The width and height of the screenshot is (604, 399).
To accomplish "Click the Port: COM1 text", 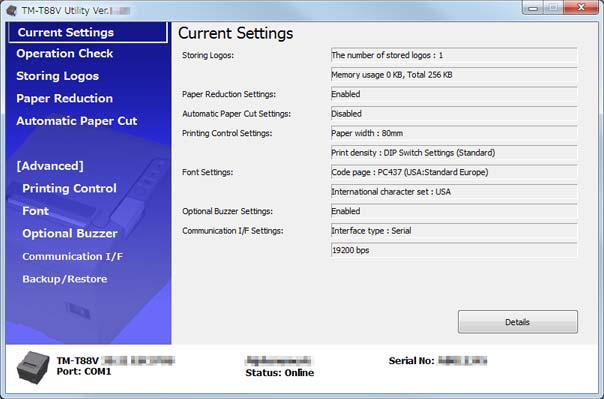I will pos(84,372).
